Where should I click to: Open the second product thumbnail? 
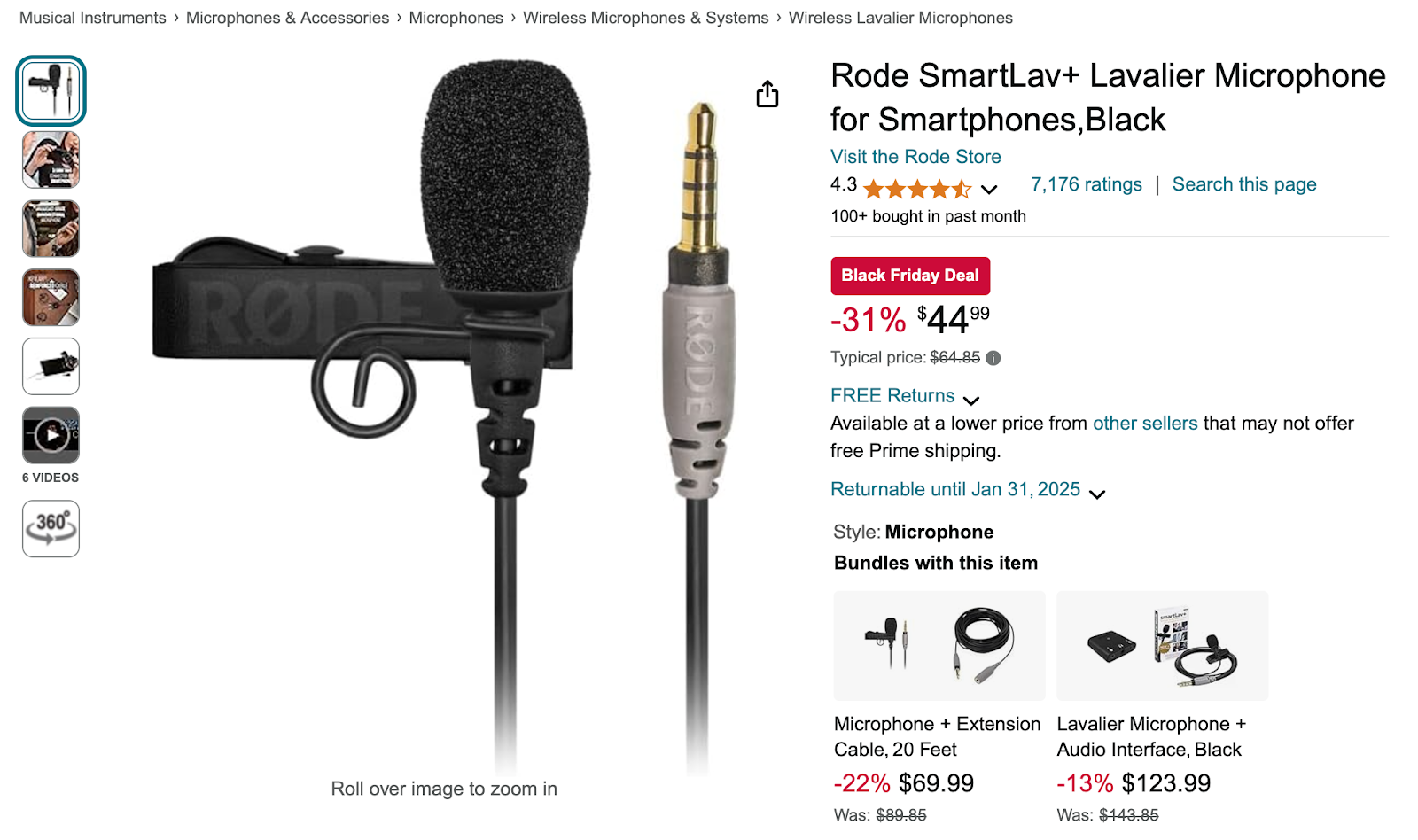tap(51, 160)
